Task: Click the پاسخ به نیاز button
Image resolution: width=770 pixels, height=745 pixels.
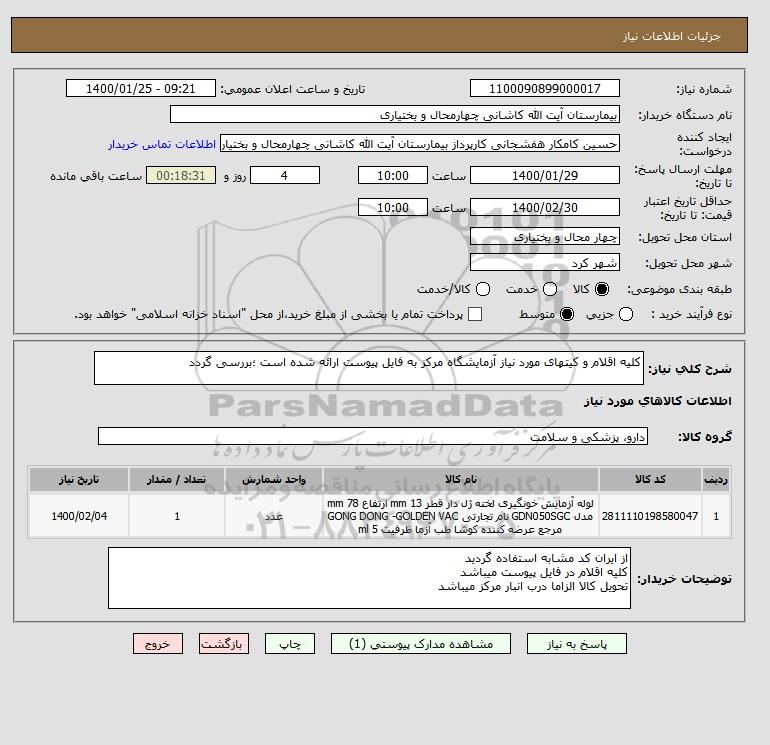Action: coord(577,644)
